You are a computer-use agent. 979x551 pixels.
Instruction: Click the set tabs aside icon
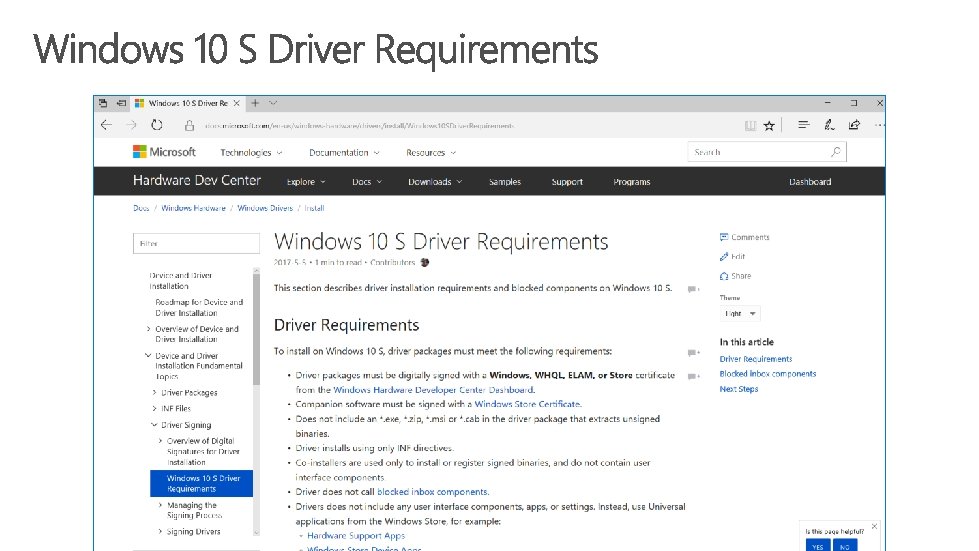click(122, 103)
